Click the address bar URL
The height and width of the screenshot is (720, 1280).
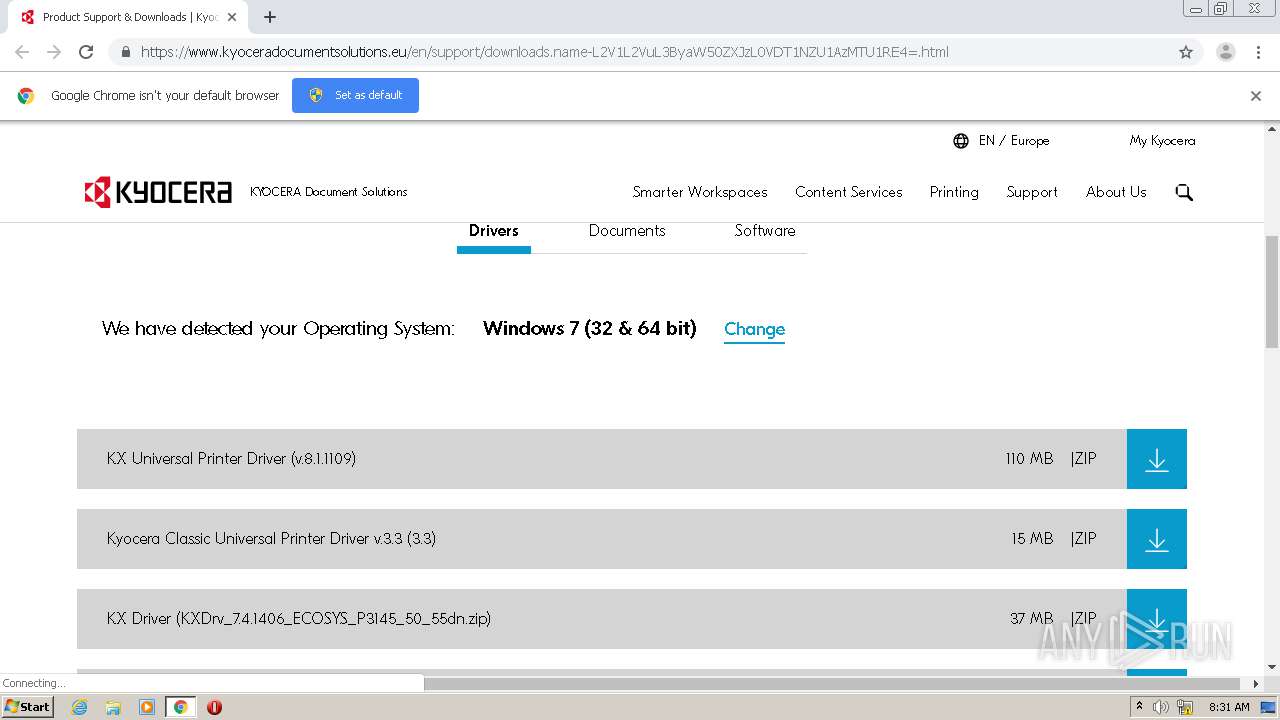coord(545,52)
